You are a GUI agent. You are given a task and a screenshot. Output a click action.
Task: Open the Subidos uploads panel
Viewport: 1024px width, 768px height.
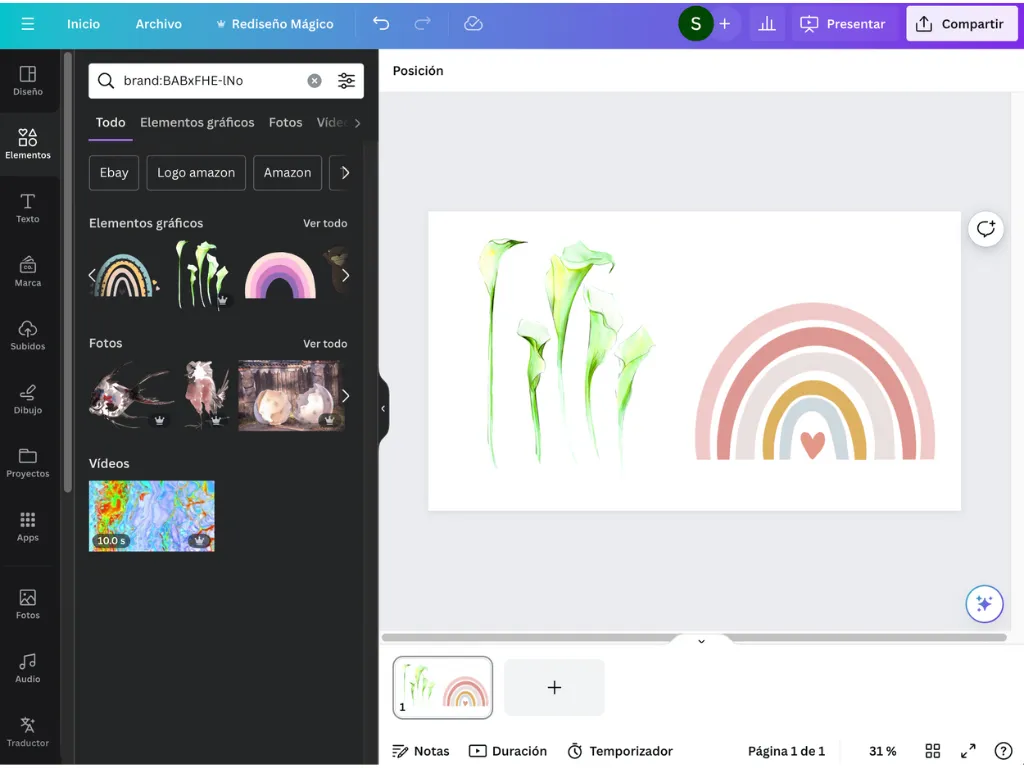click(x=27, y=336)
